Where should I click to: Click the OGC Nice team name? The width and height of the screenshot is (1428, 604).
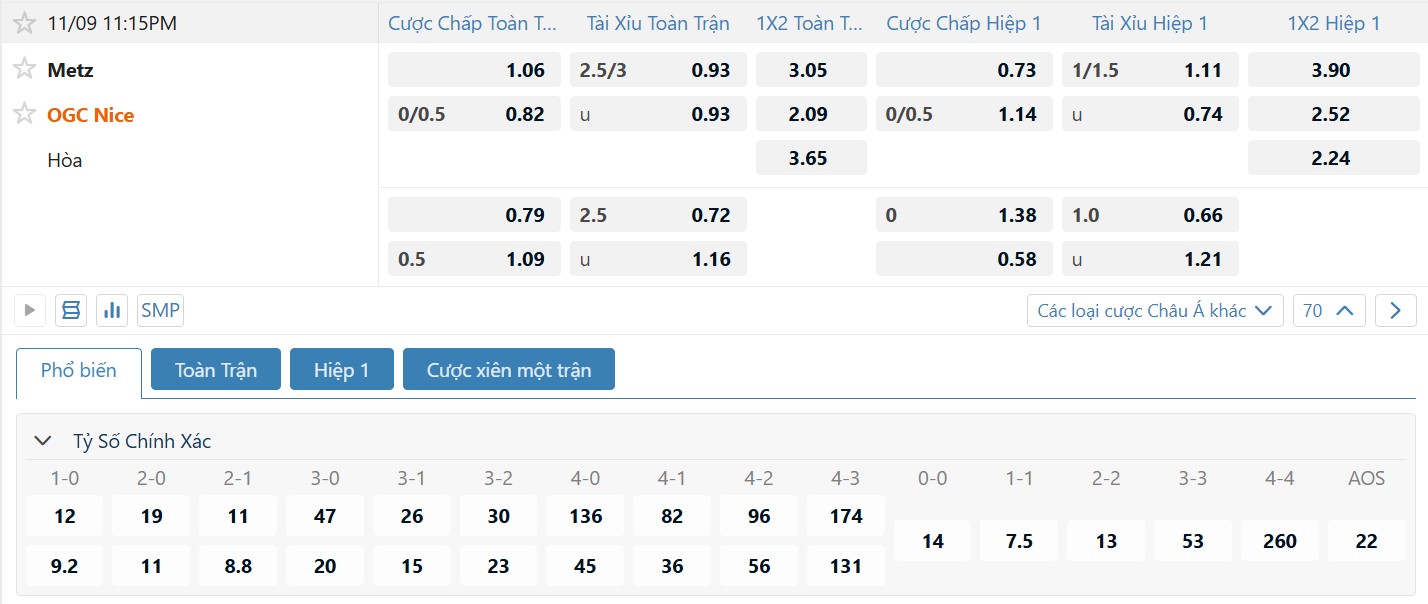(90, 115)
